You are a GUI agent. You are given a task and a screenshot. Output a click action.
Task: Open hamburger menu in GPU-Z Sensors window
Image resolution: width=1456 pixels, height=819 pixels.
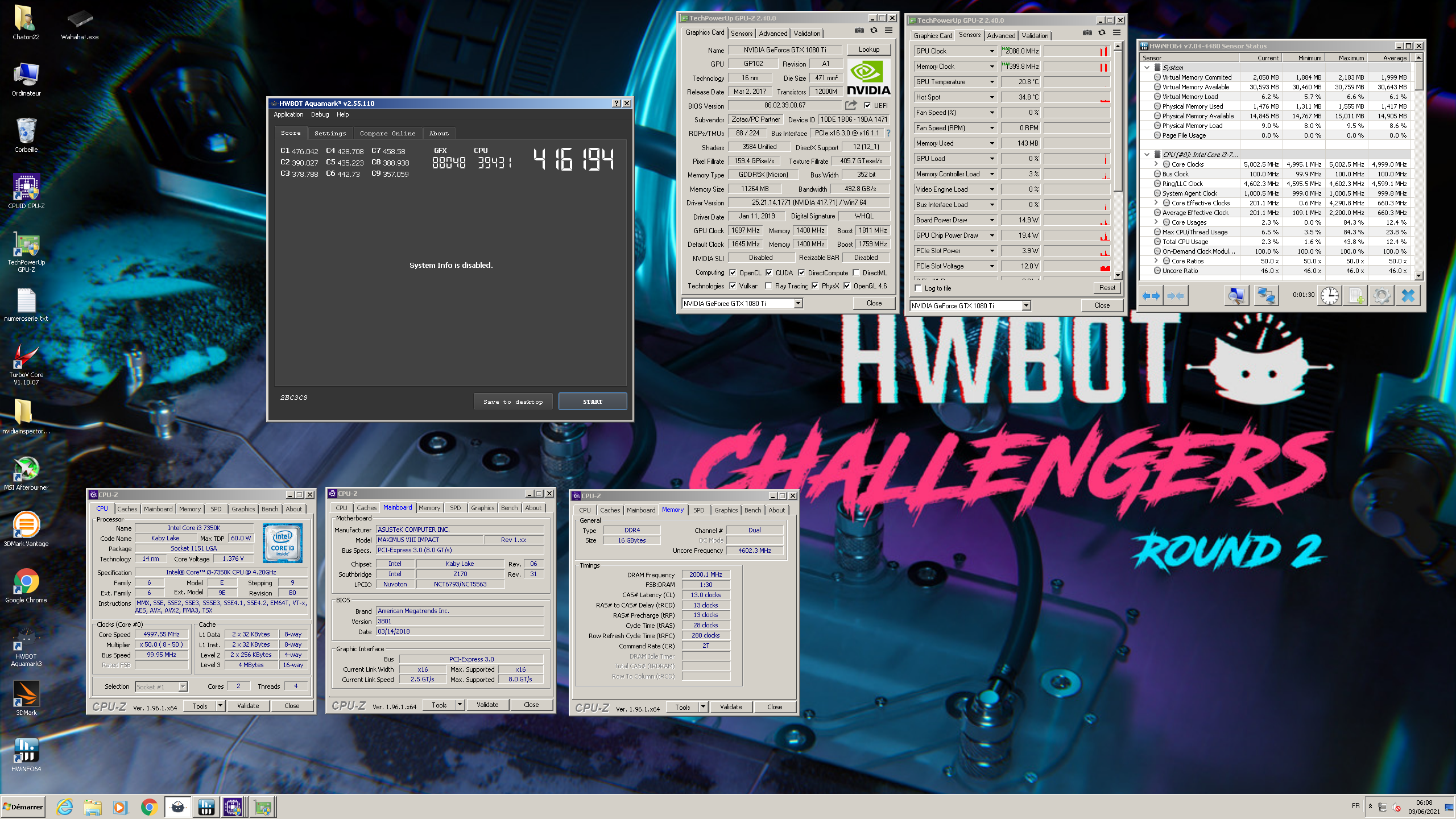pos(1116,33)
